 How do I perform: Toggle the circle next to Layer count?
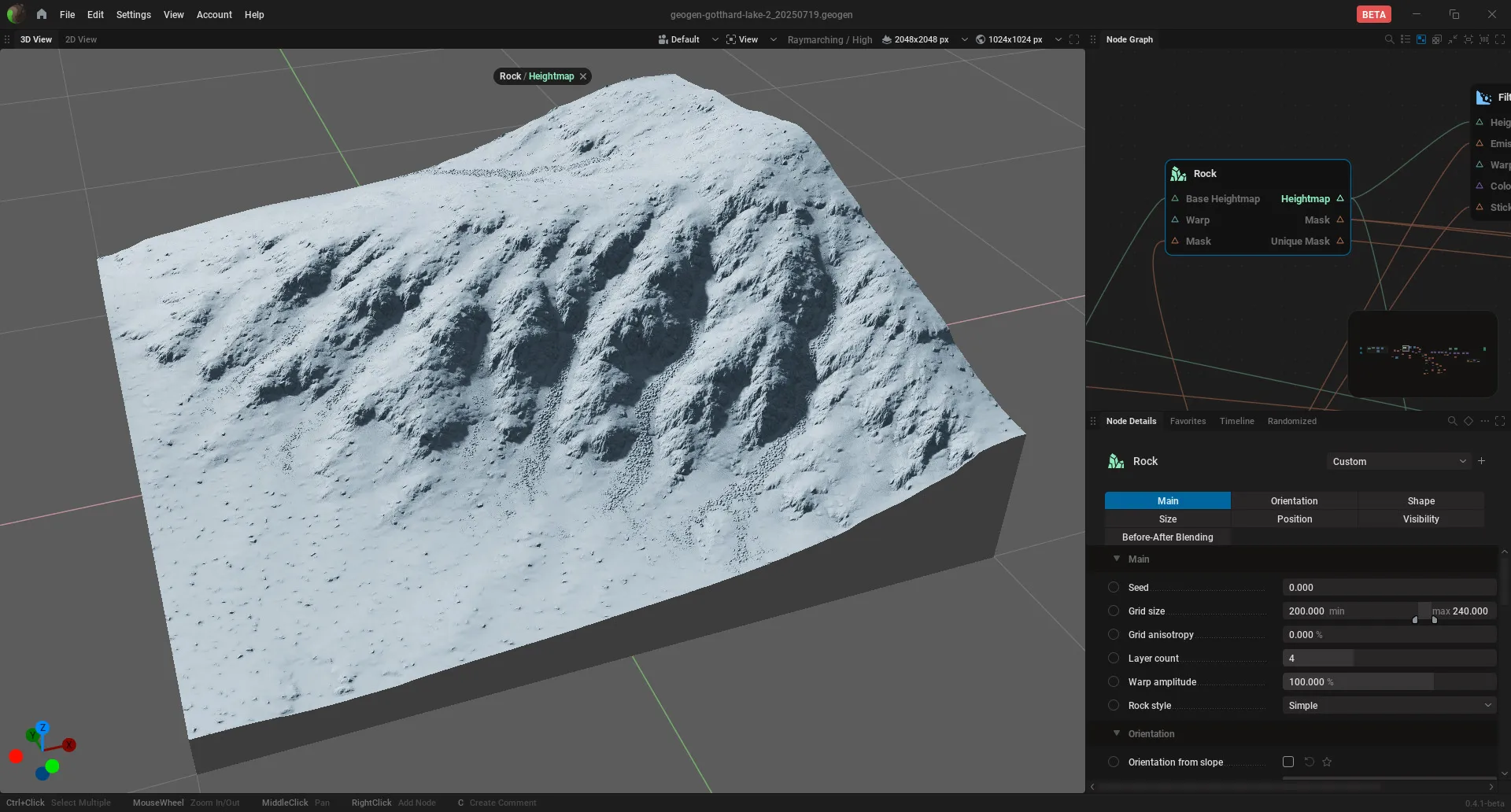[1114, 658]
